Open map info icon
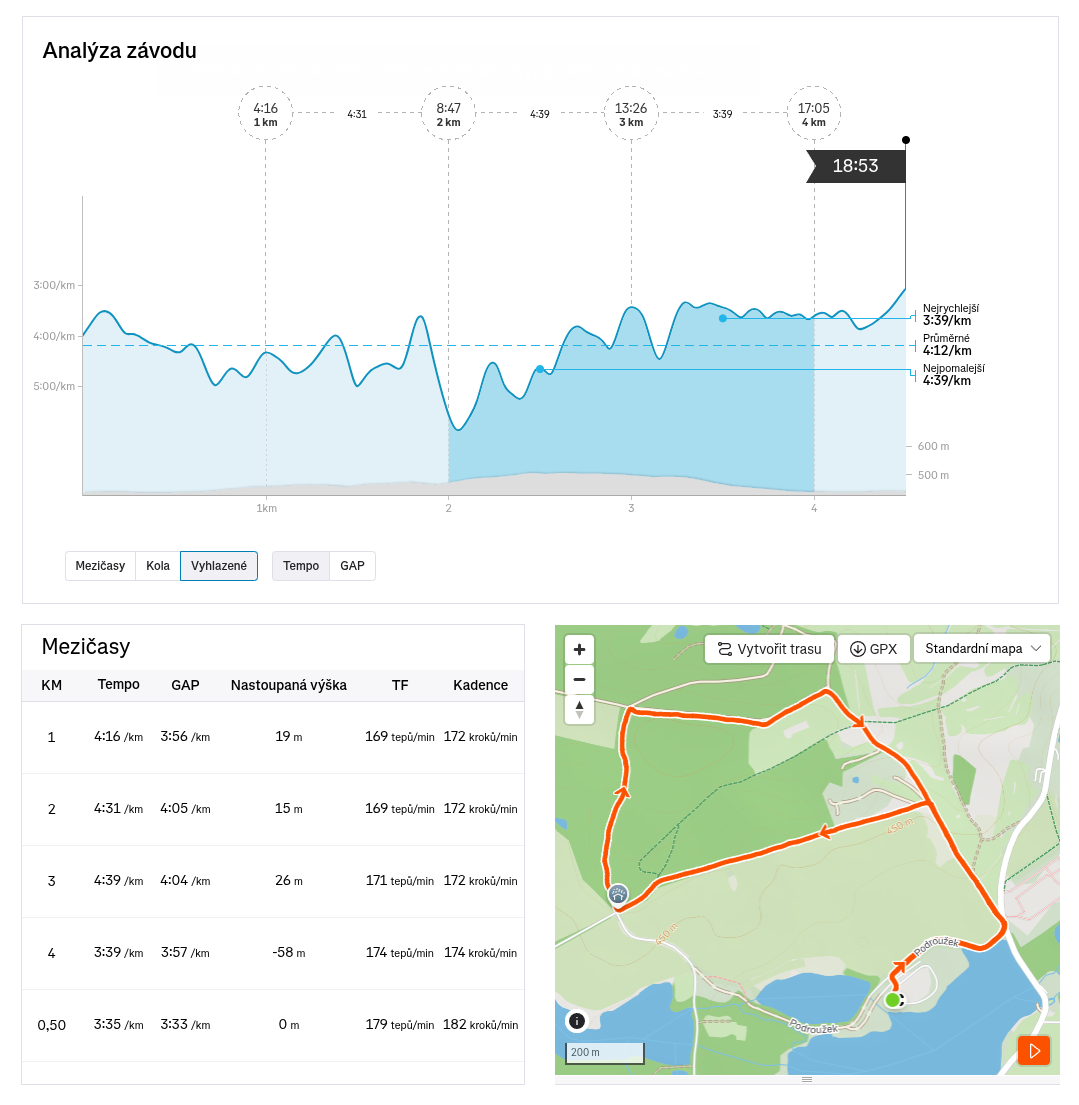The width and height of the screenshot is (1079, 1105). (577, 1020)
